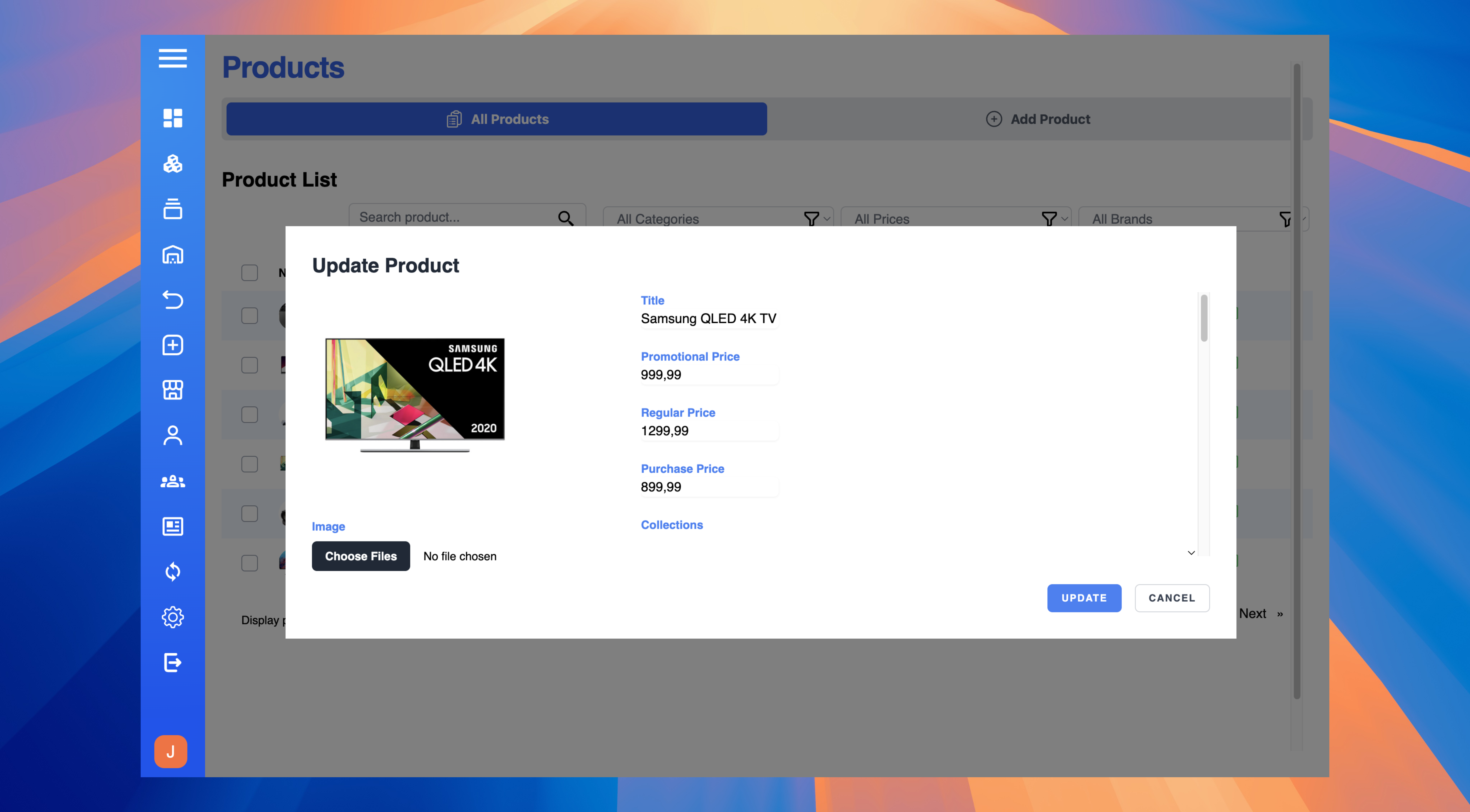Open the stacked cubes products icon
The height and width of the screenshot is (812, 1470).
[x=172, y=164]
